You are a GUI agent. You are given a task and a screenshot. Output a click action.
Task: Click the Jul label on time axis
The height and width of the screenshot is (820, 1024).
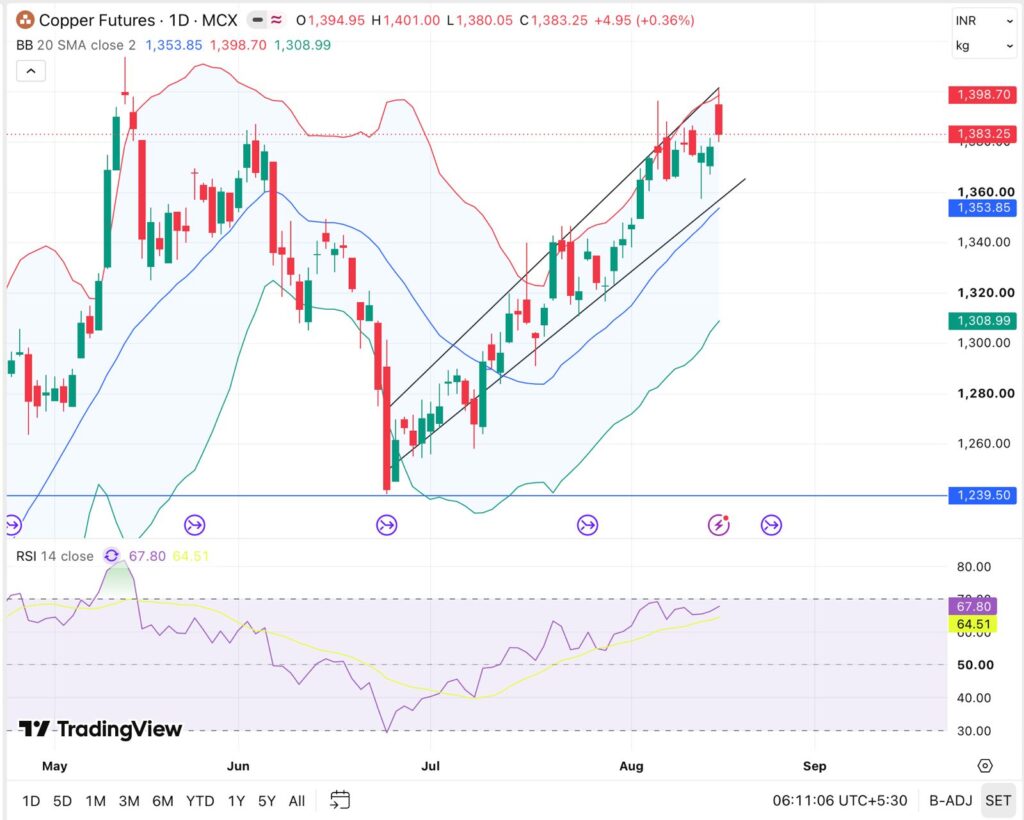pyautogui.click(x=430, y=766)
